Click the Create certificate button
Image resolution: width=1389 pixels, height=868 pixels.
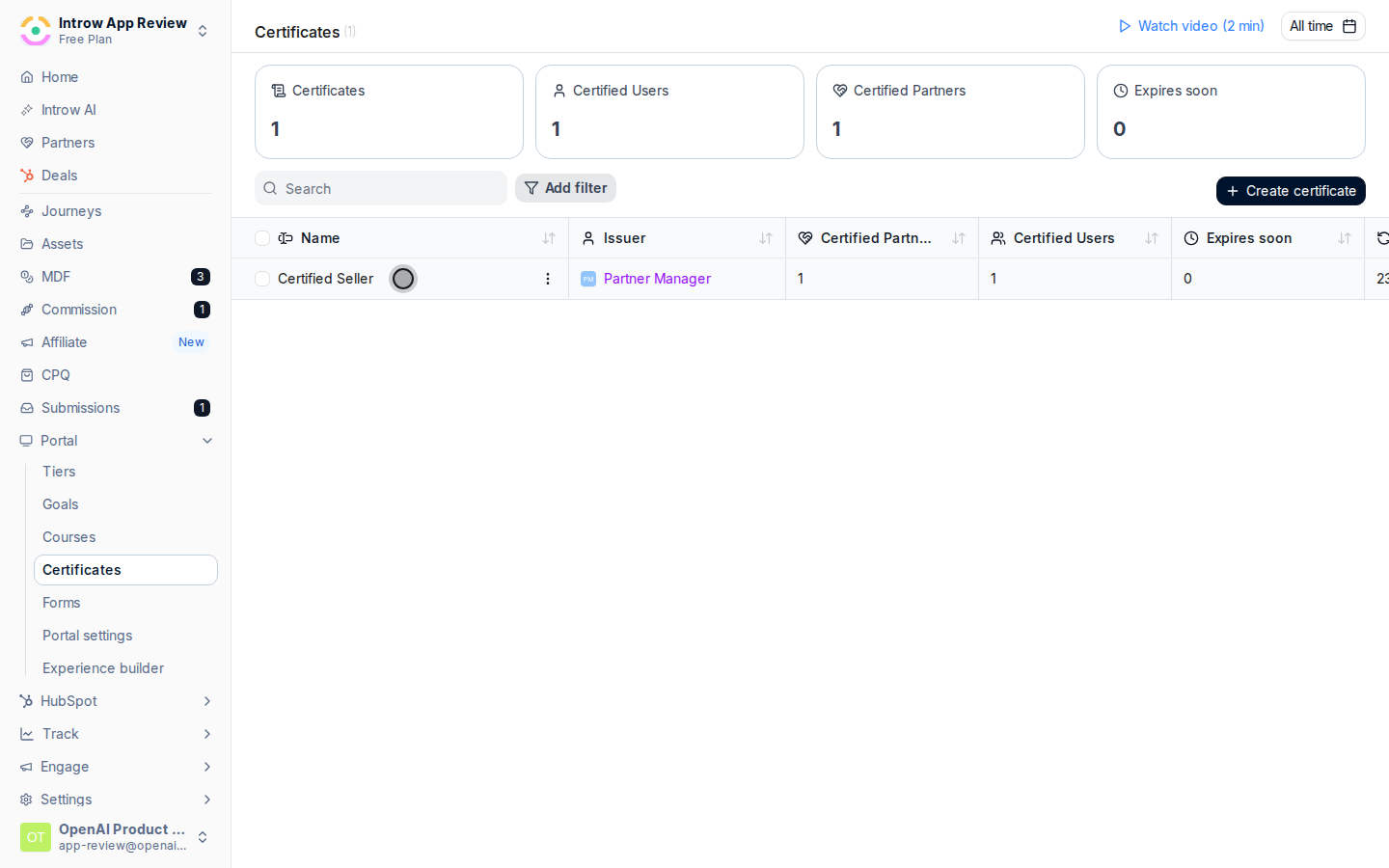click(x=1291, y=191)
